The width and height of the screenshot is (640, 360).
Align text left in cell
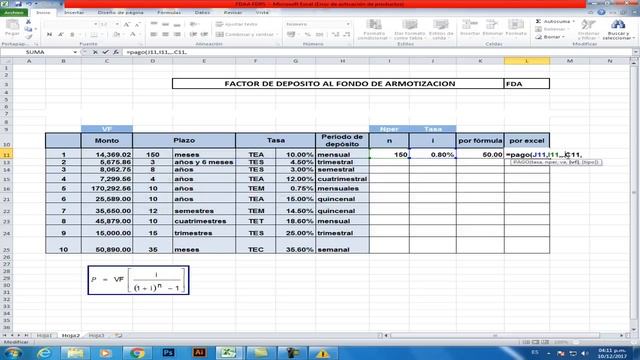tap(153, 35)
